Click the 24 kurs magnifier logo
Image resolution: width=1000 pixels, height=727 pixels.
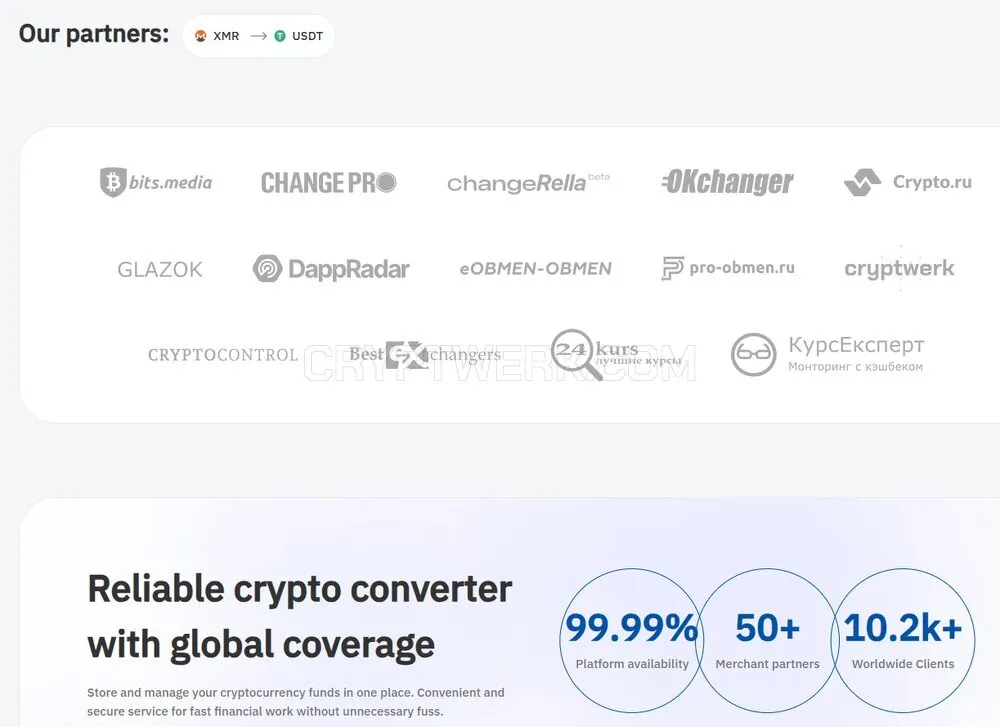coord(616,355)
